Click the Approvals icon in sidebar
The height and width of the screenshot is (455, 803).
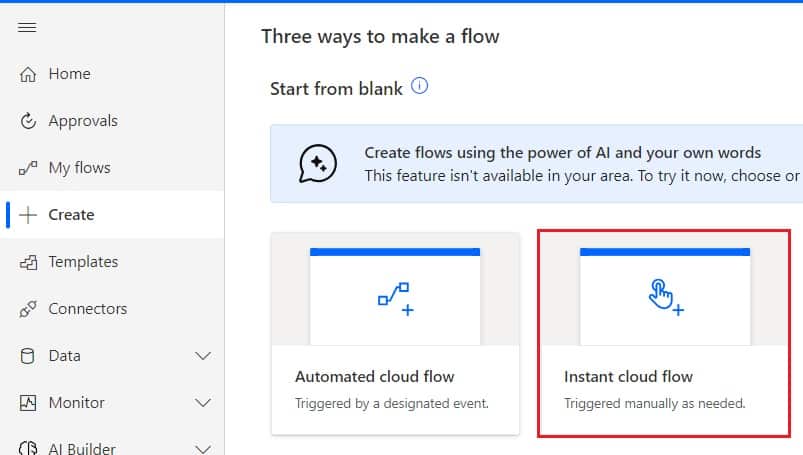point(28,121)
